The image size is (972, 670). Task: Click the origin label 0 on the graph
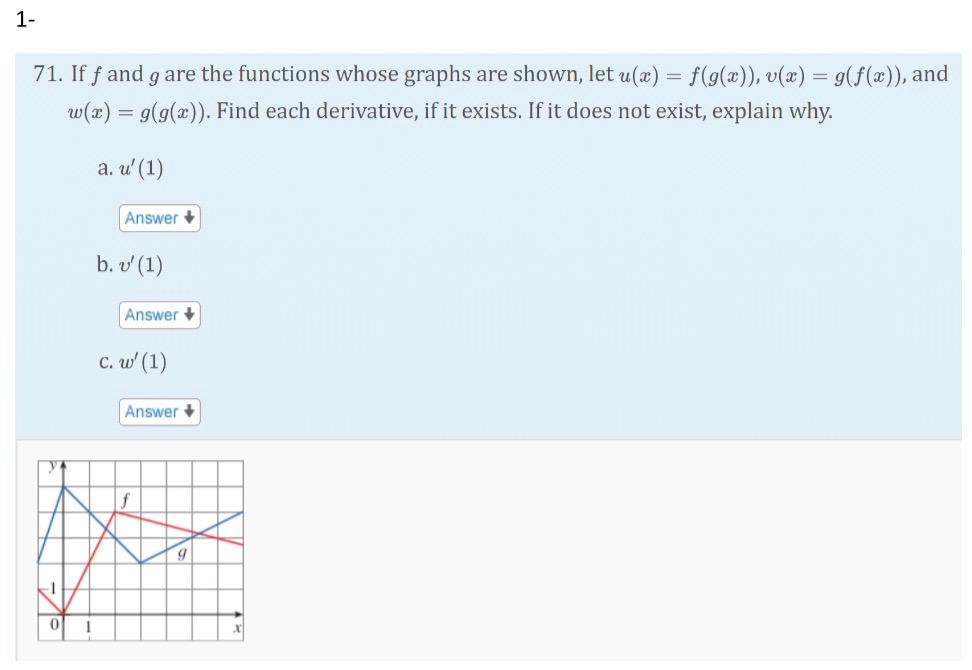(x=56, y=622)
